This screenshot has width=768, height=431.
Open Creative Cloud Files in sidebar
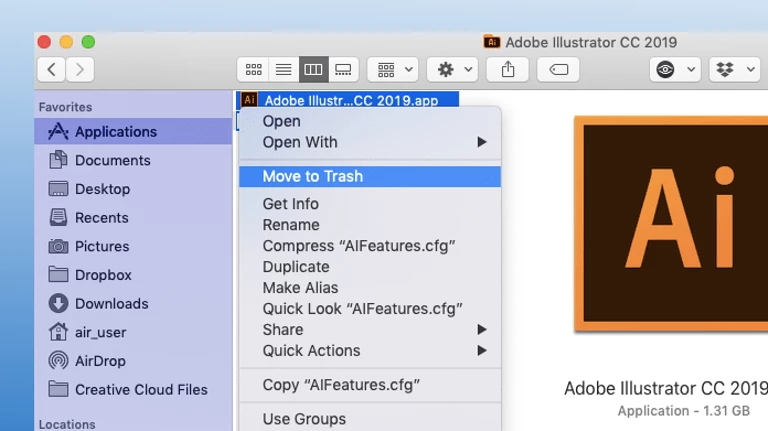[x=133, y=389]
